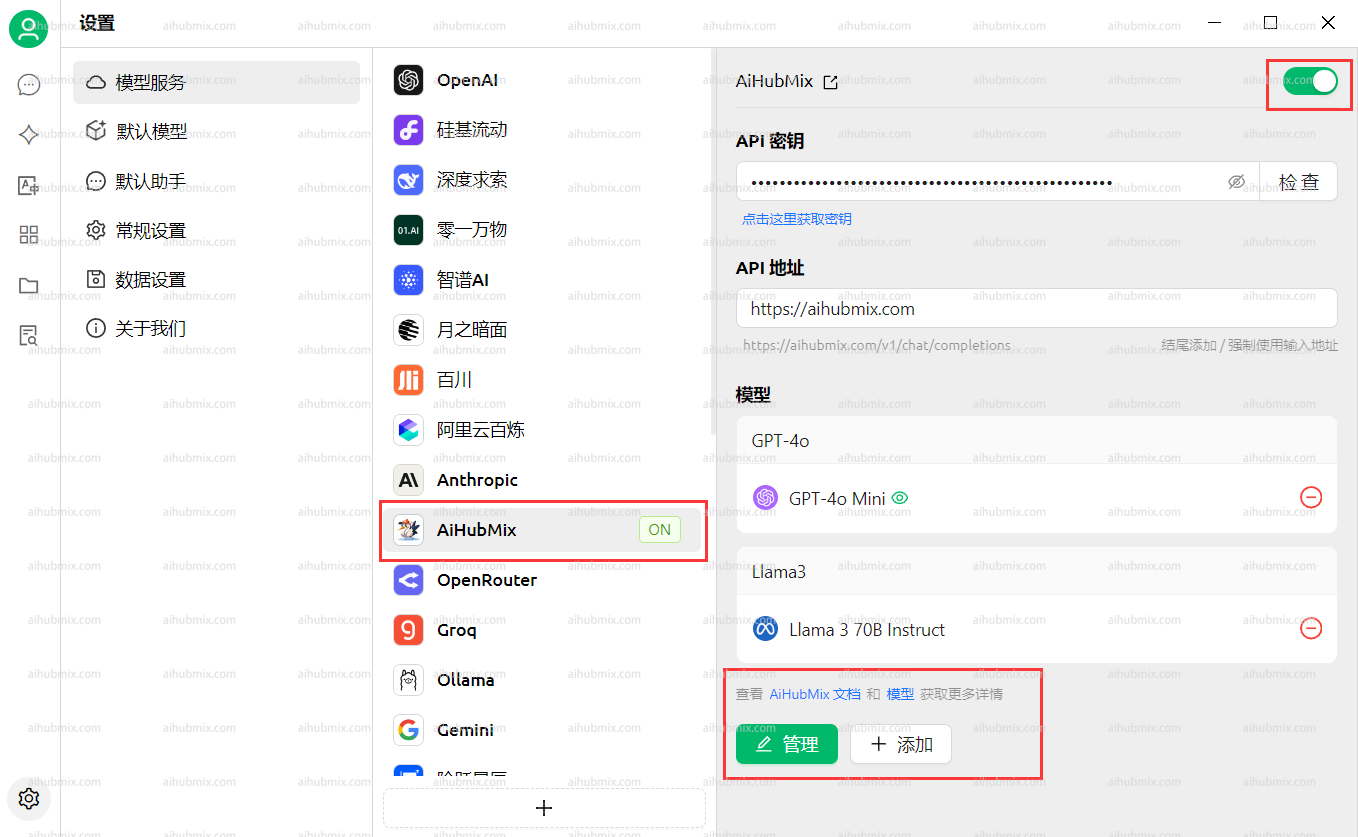Click the GPT-4o Mini model name

837,497
